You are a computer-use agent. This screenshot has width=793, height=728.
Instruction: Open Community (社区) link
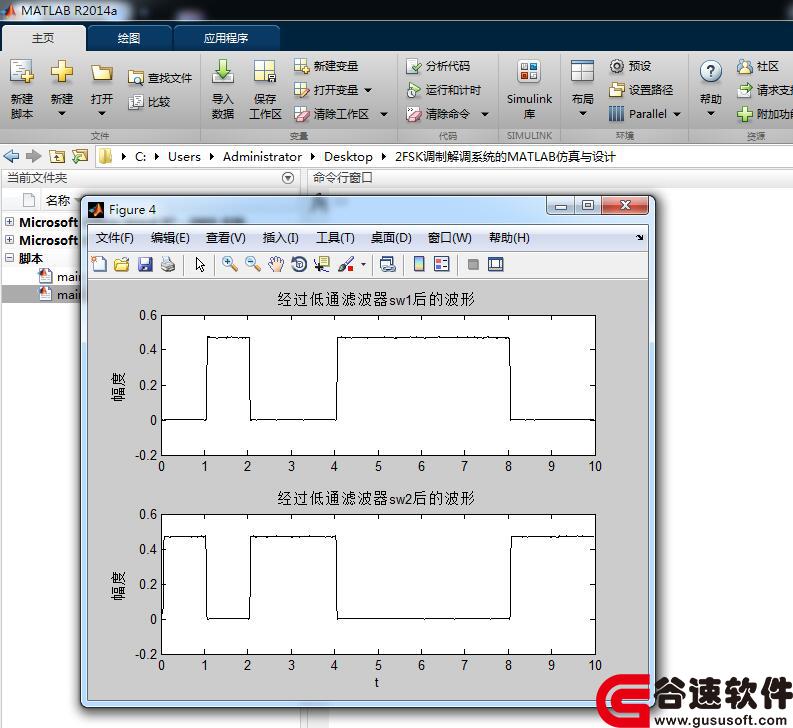coord(758,66)
